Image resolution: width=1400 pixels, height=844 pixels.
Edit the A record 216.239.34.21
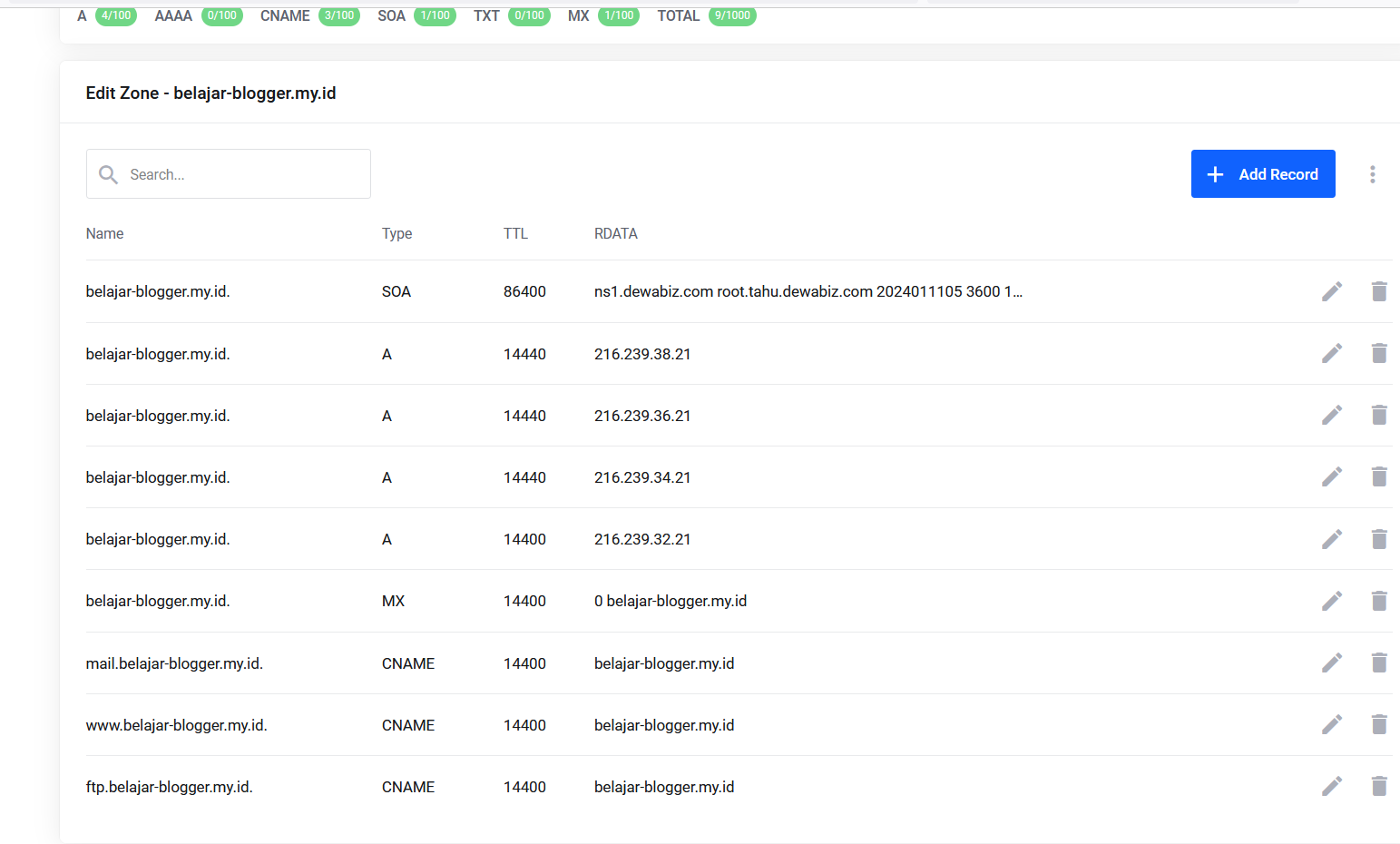click(1331, 476)
